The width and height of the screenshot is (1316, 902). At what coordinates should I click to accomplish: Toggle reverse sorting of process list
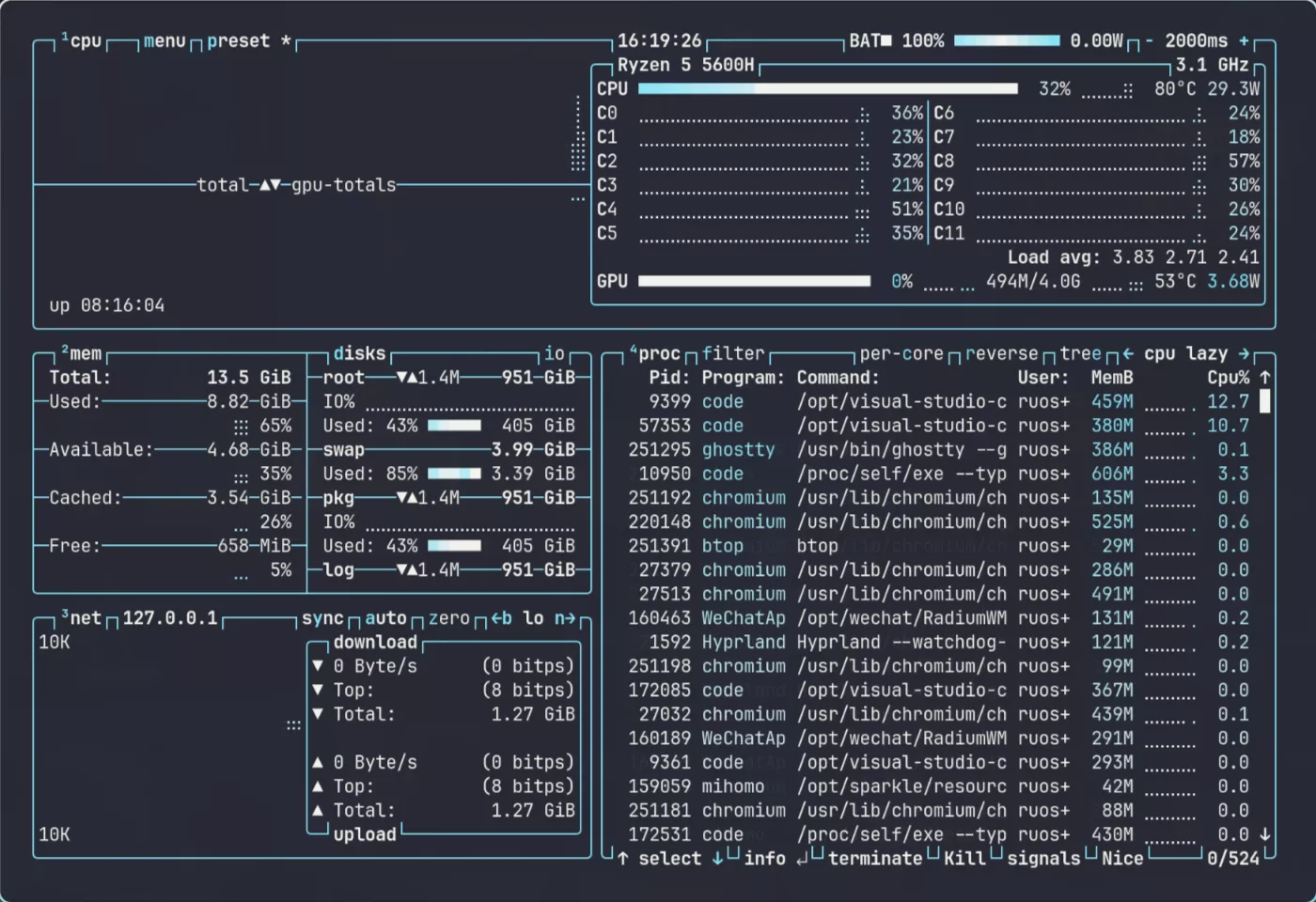point(1001,354)
